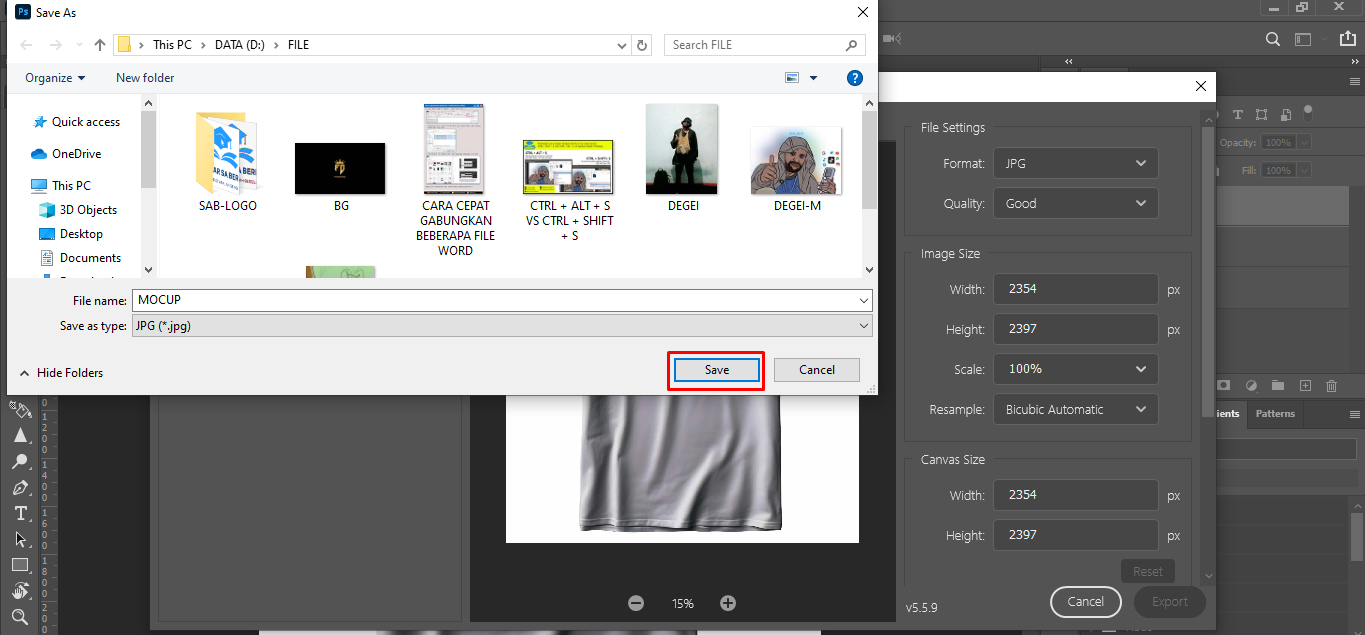The image size is (1365, 635).
Task: Switch to the Patterns tab
Action: (1275, 414)
